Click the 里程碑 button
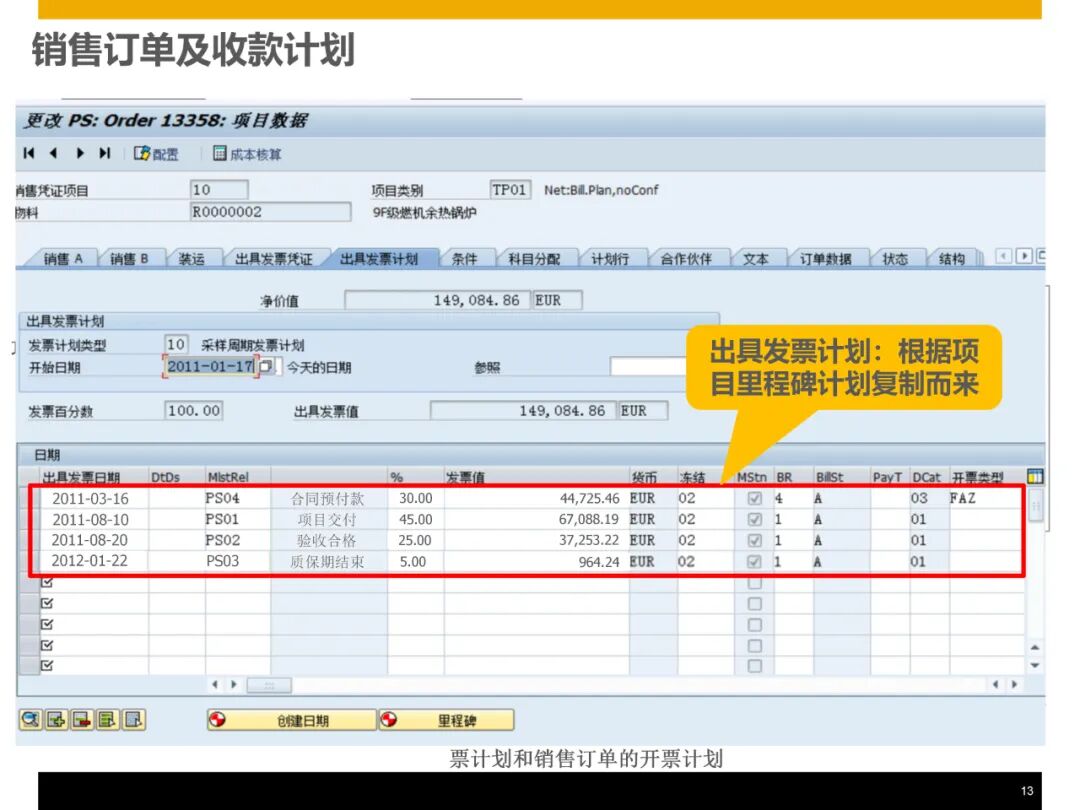Image resolution: width=1080 pixels, height=810 pixels. pos(446,720)
